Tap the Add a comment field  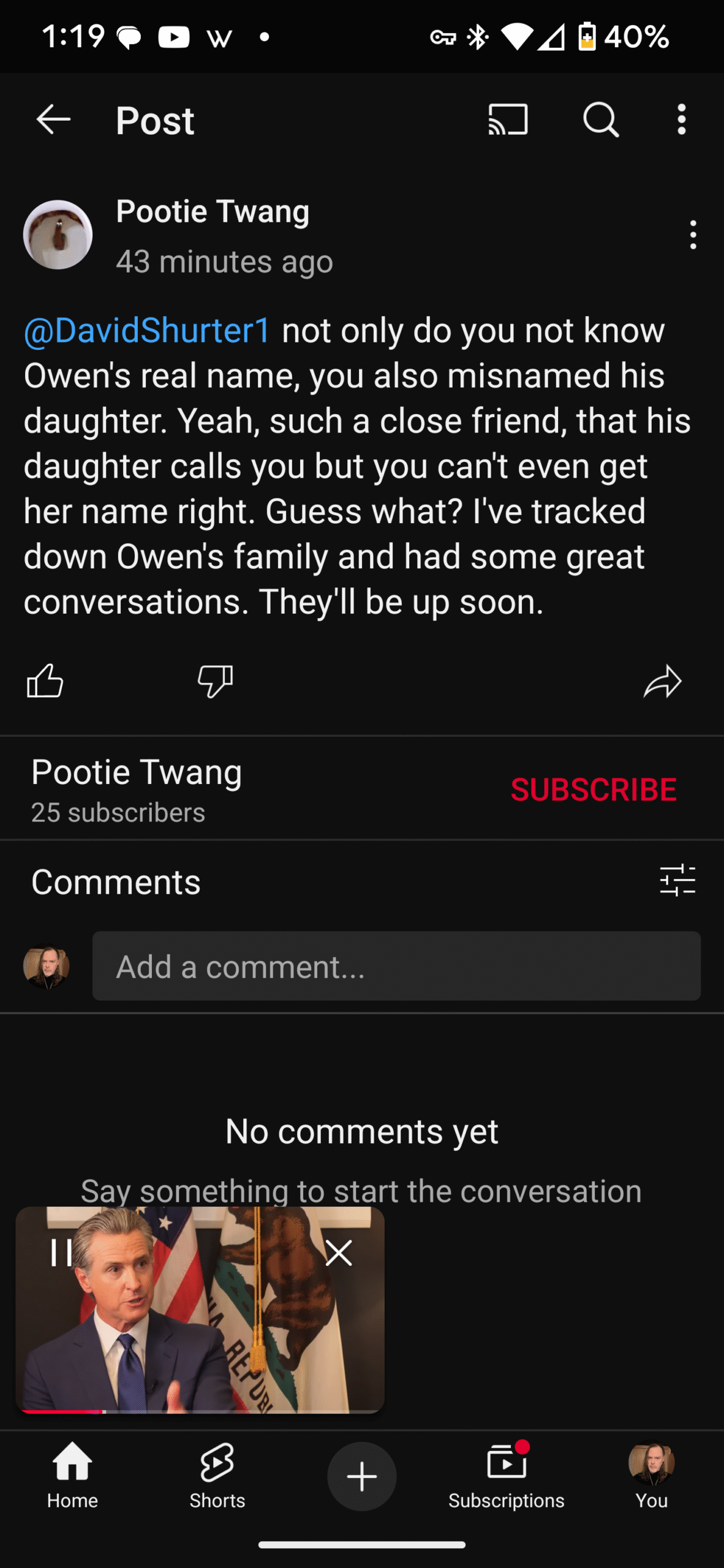396,967
